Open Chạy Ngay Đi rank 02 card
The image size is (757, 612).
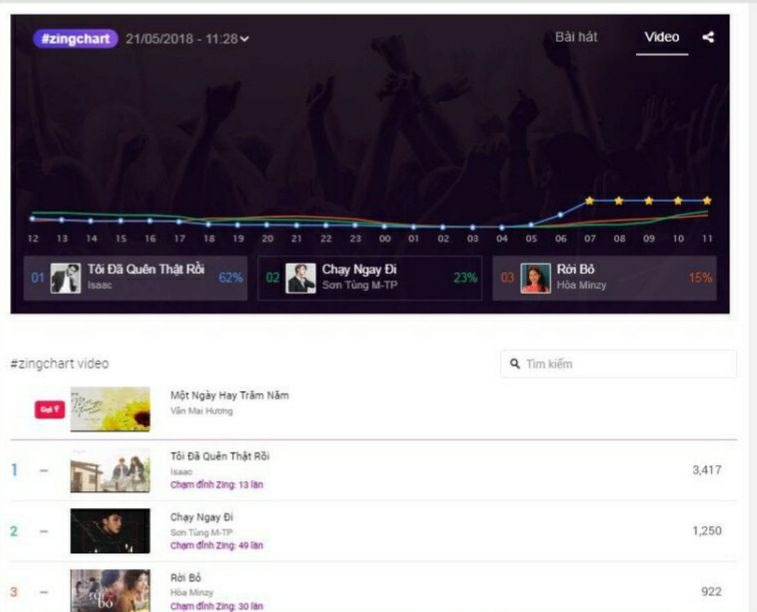[x=370, y=278]
